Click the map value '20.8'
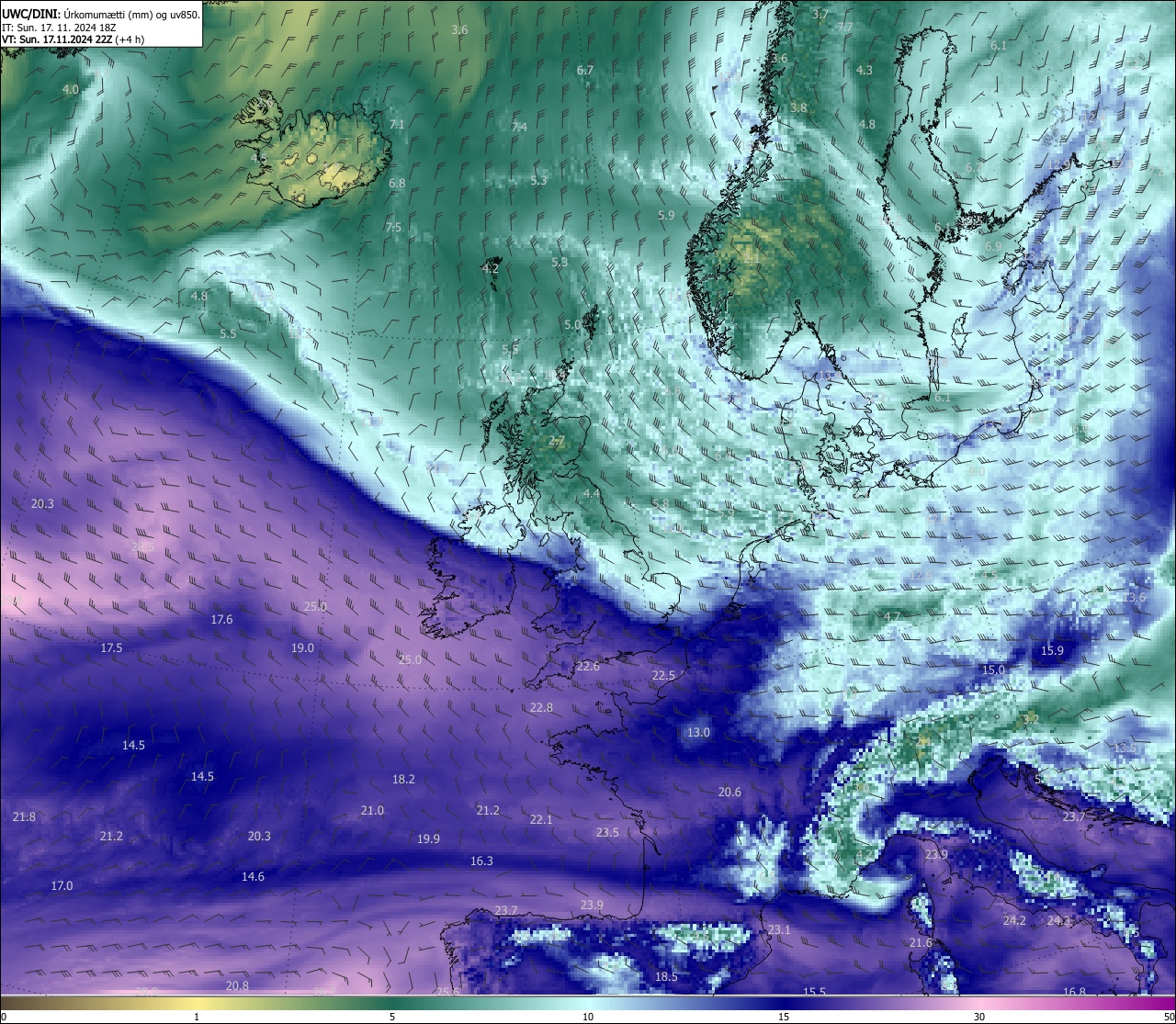Screen dimensions: 1176x1024 [237, 985]
